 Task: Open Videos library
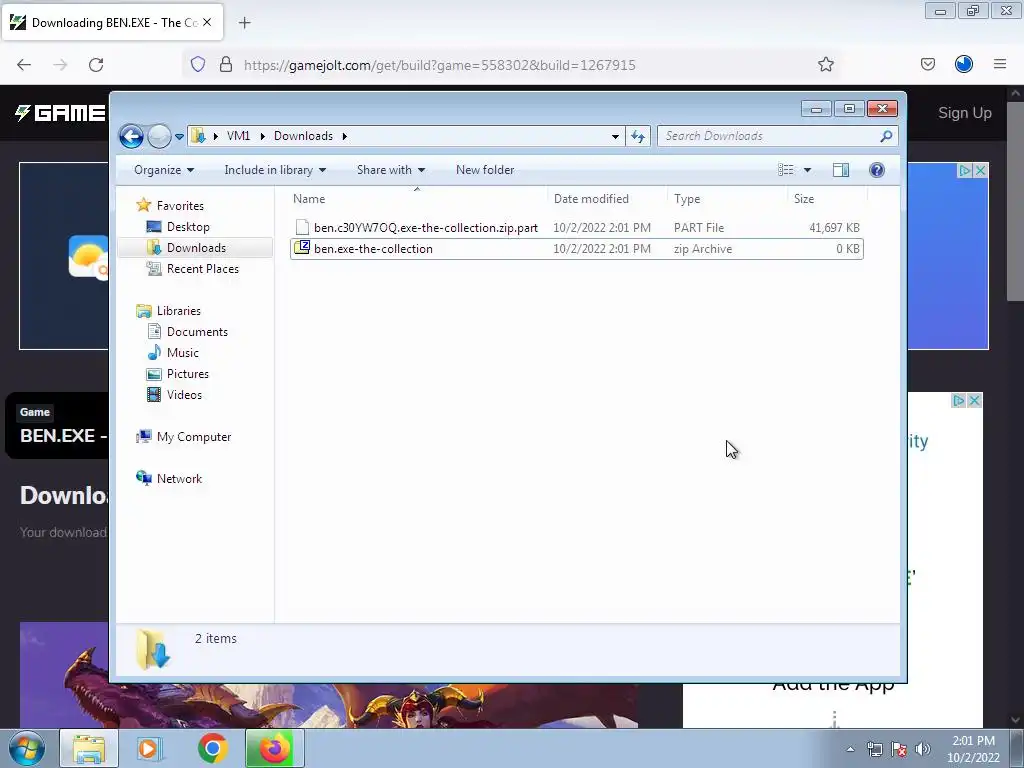184,394
